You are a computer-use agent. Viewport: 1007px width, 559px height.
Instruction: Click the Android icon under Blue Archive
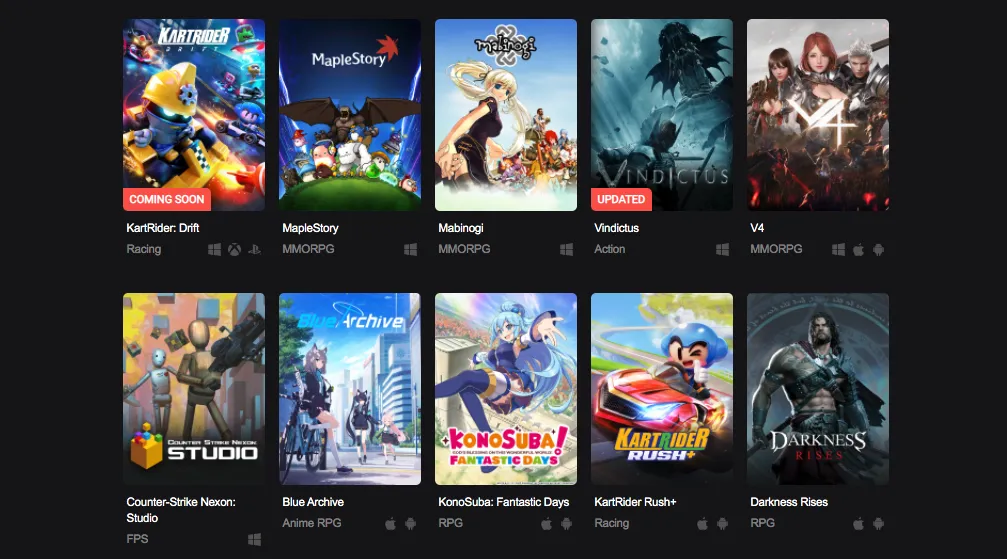tap(410, 524)
